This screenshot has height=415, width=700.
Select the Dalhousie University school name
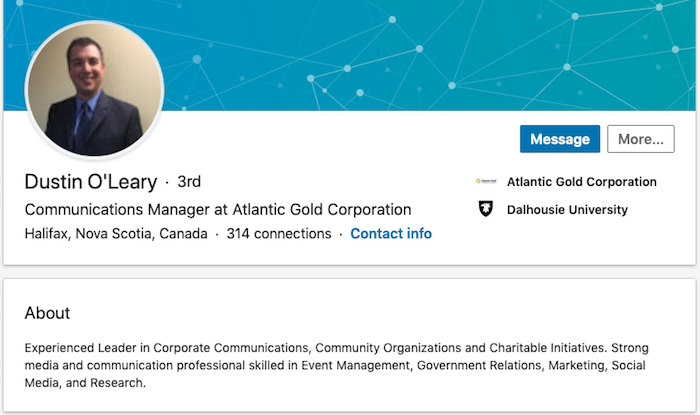(x=567, y=210)
